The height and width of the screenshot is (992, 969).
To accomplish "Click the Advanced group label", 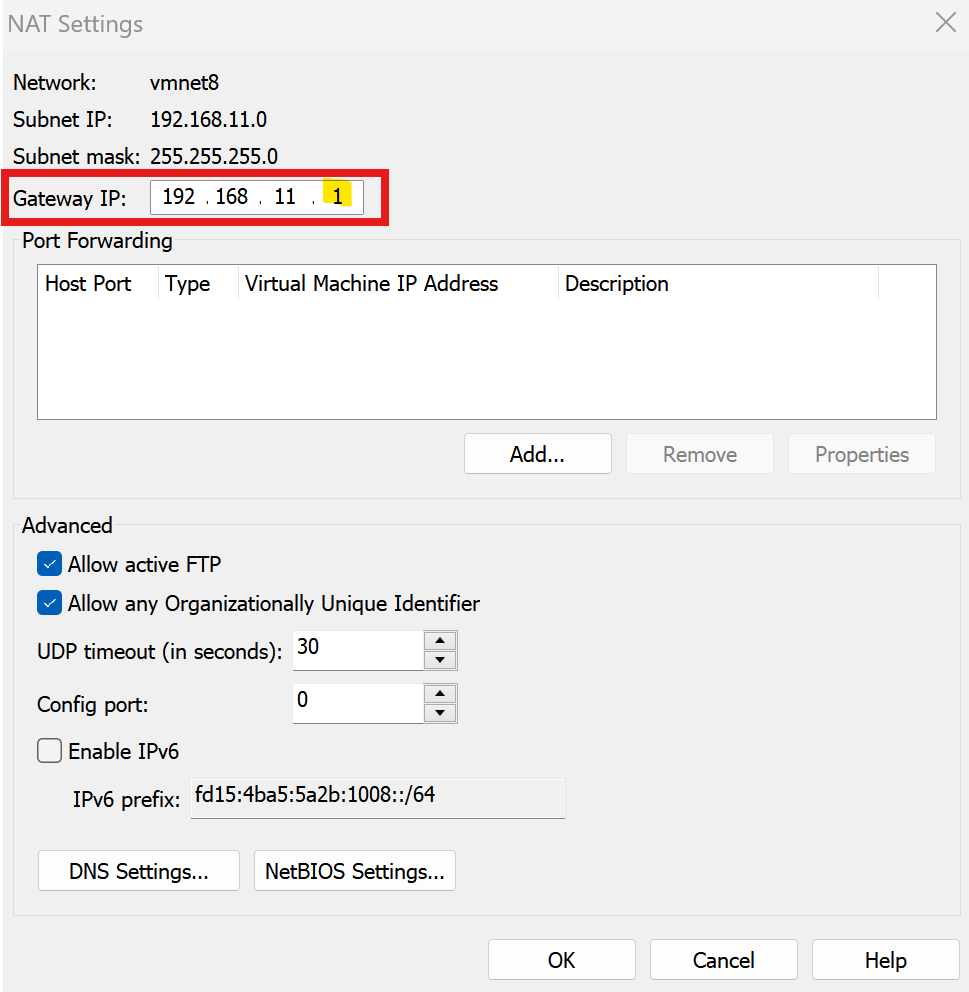I will tap(67, 525).
